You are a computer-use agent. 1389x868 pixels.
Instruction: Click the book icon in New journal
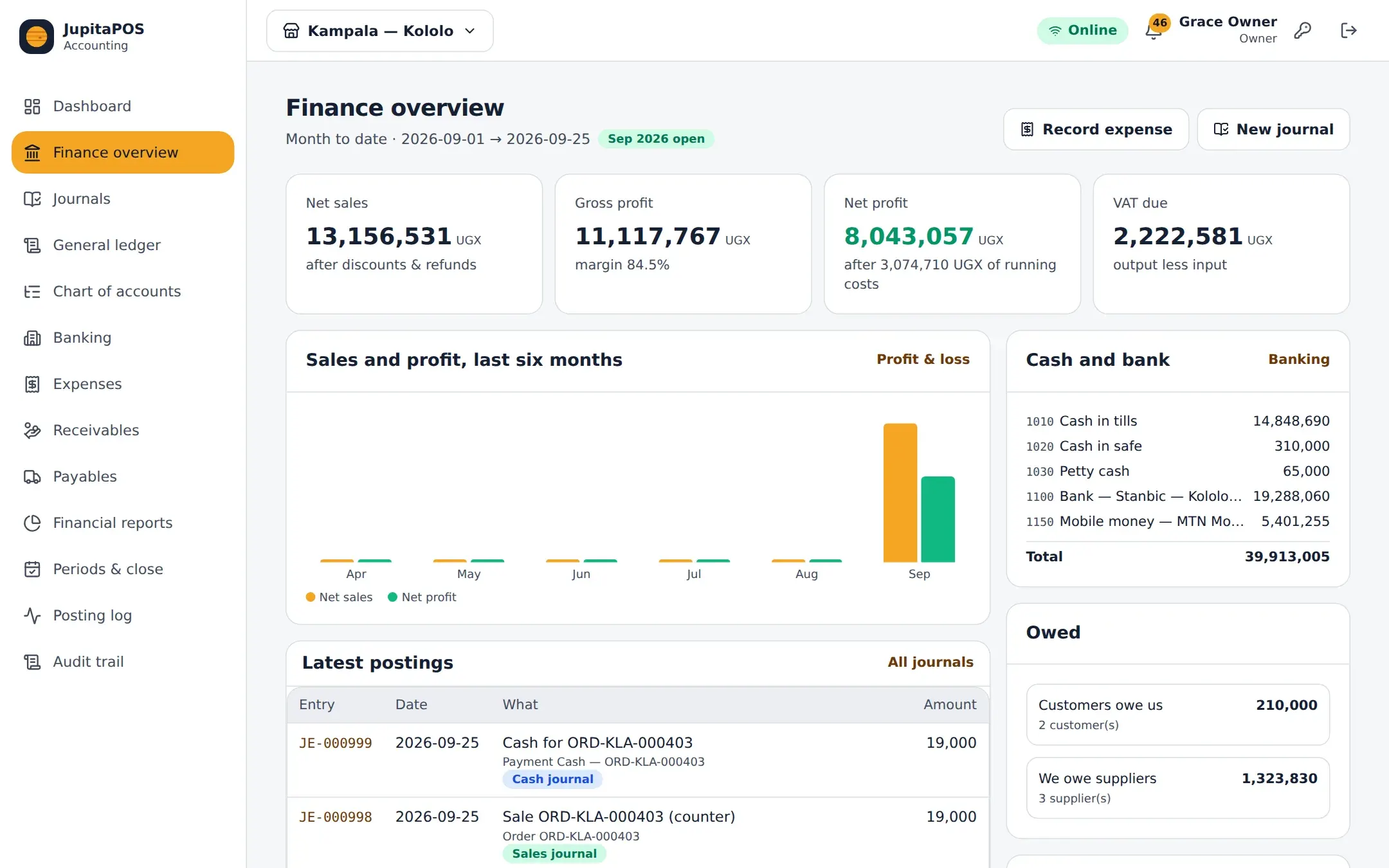pos(1221,129)
